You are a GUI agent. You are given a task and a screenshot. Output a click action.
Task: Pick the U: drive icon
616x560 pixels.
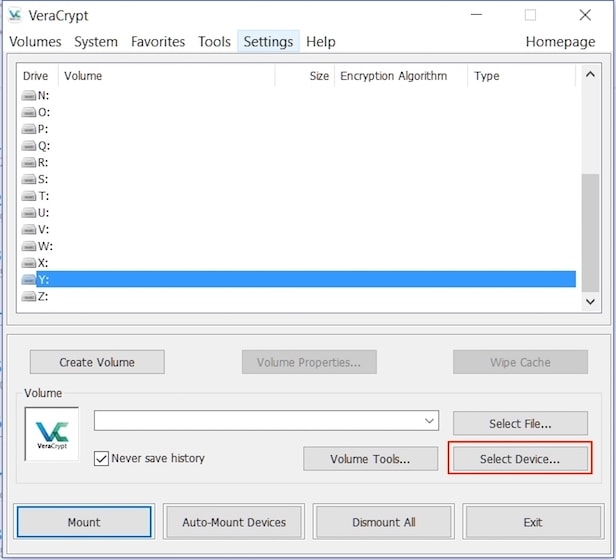[29, 213]
